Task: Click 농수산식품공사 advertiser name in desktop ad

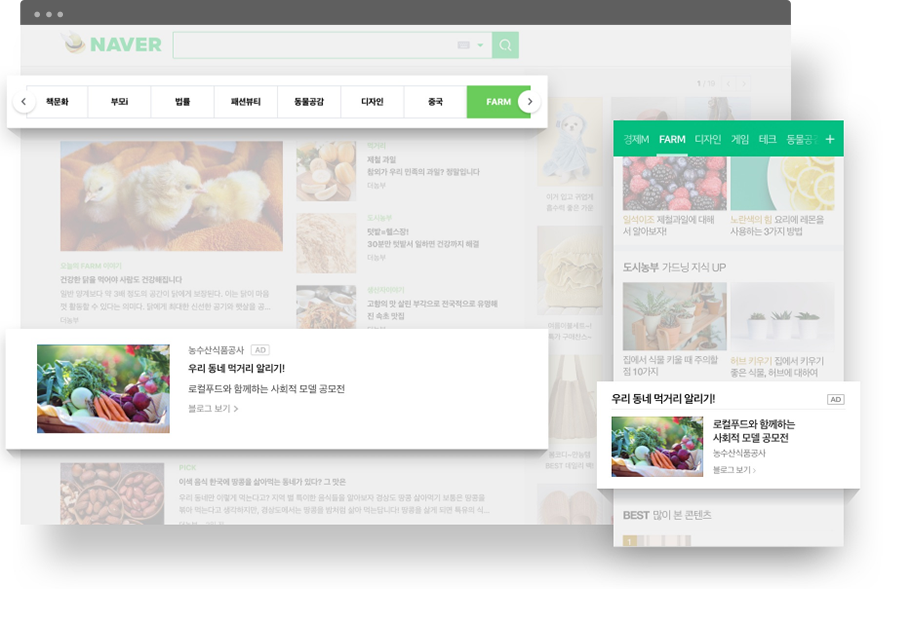Action: (216, 350)
